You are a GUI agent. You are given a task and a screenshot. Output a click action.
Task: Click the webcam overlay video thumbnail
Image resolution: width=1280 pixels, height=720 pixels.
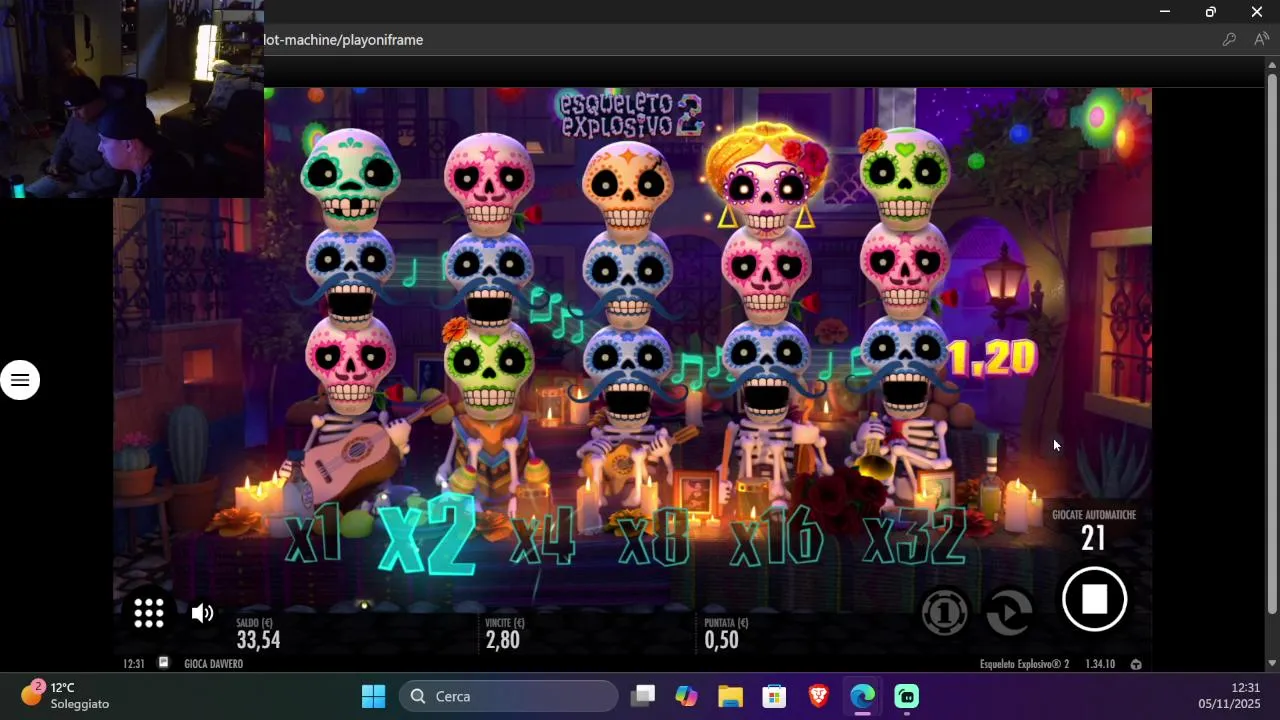point(132,99)
